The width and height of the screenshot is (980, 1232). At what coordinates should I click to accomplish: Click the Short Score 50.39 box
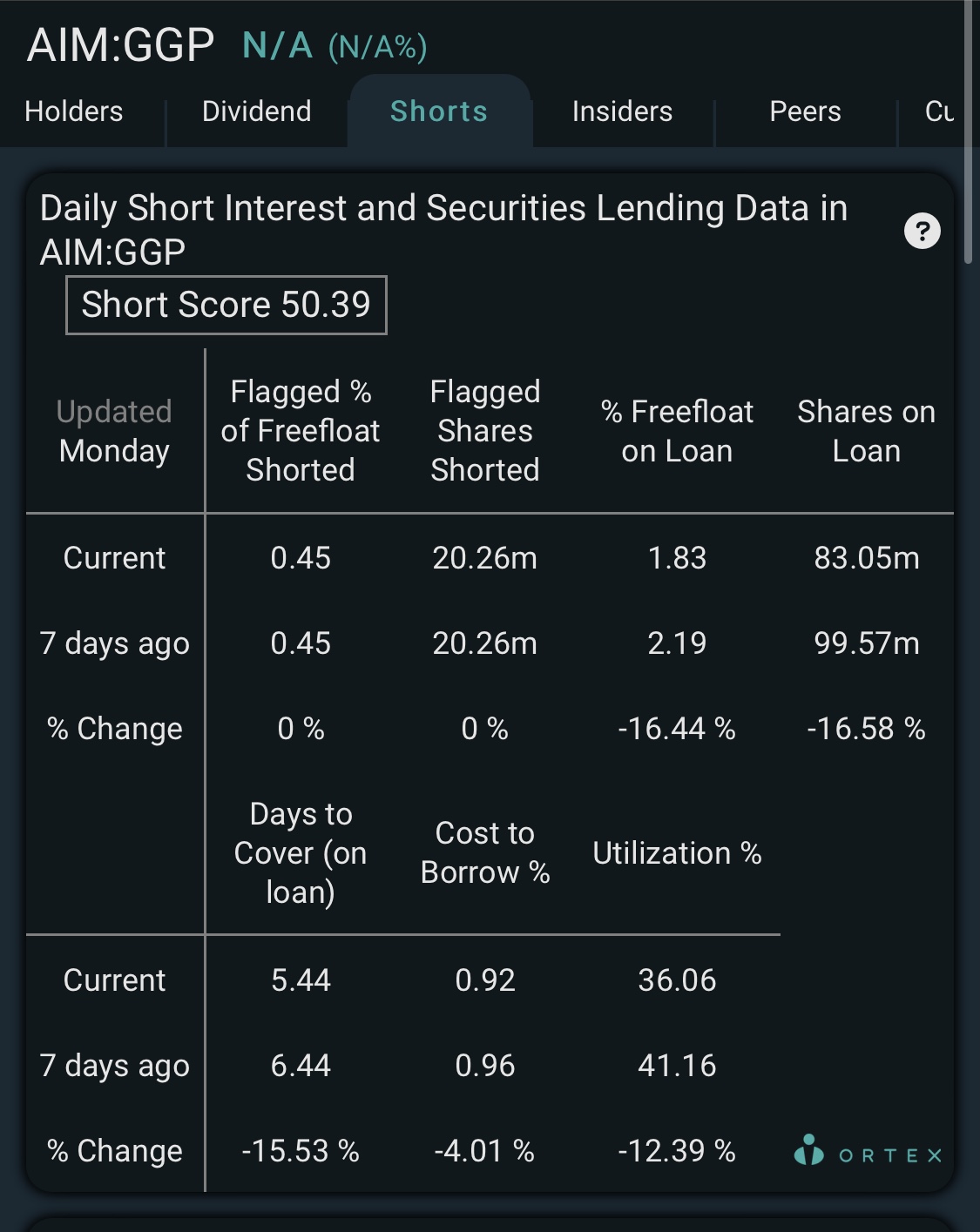tap(226, 305)
